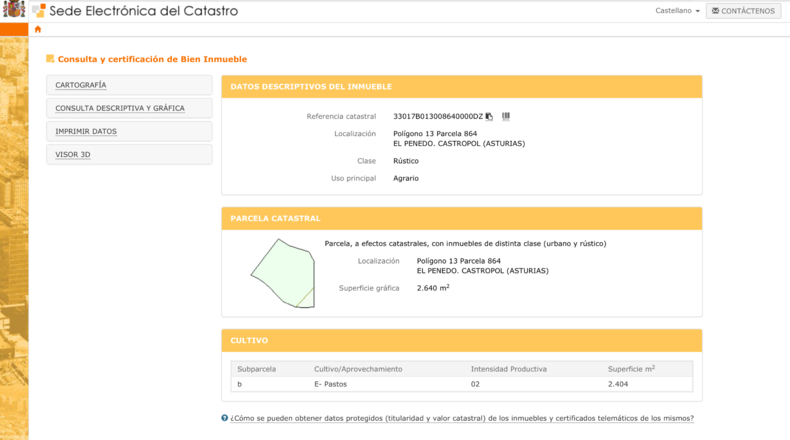Viewport: 790px width, 440px height.
Task: Open the Castellano language dropdown
Action: pos(677,11)
